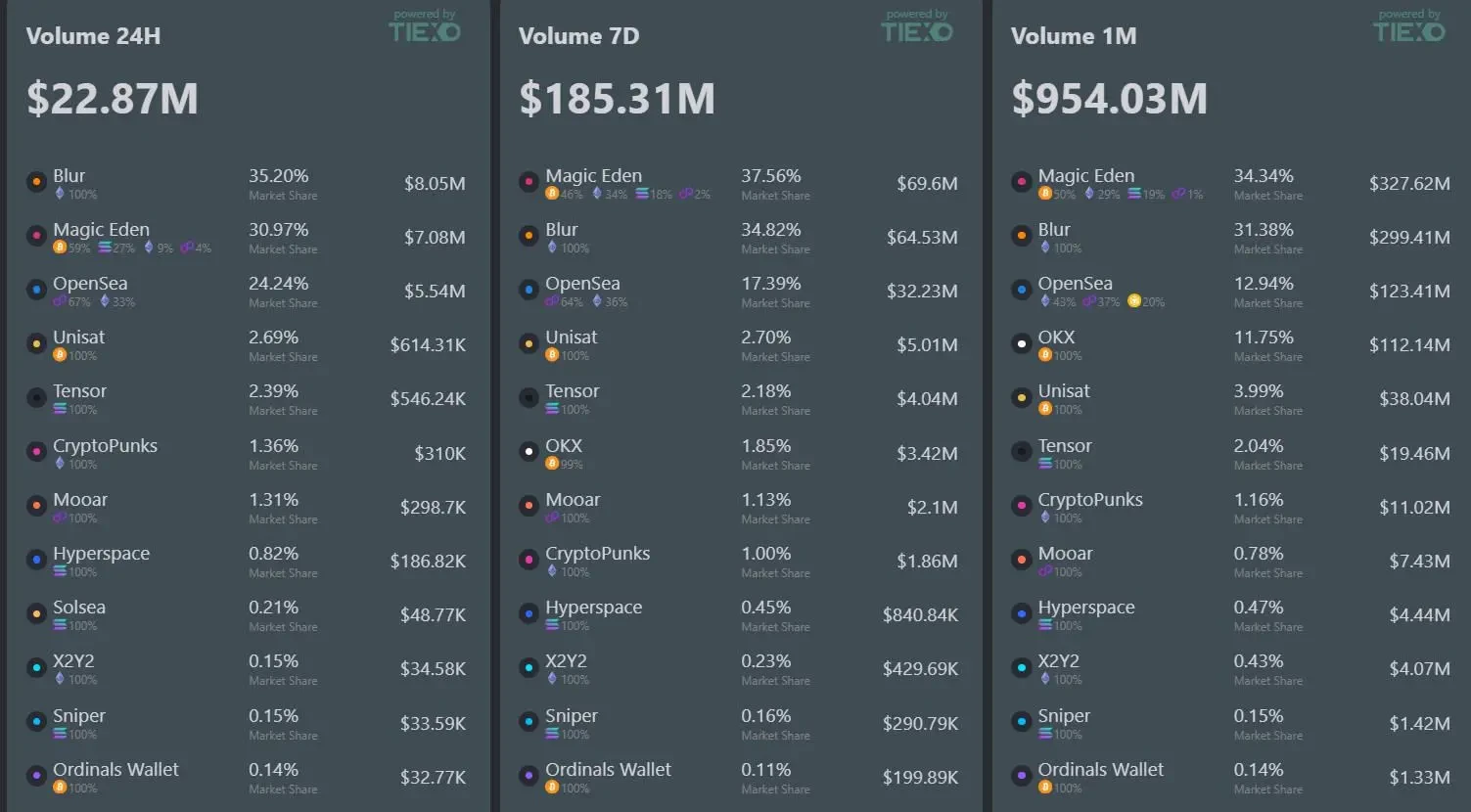
Task: Select the CryptoPunks logo in Volume 24H panel
Action: [x=36, y=452]
